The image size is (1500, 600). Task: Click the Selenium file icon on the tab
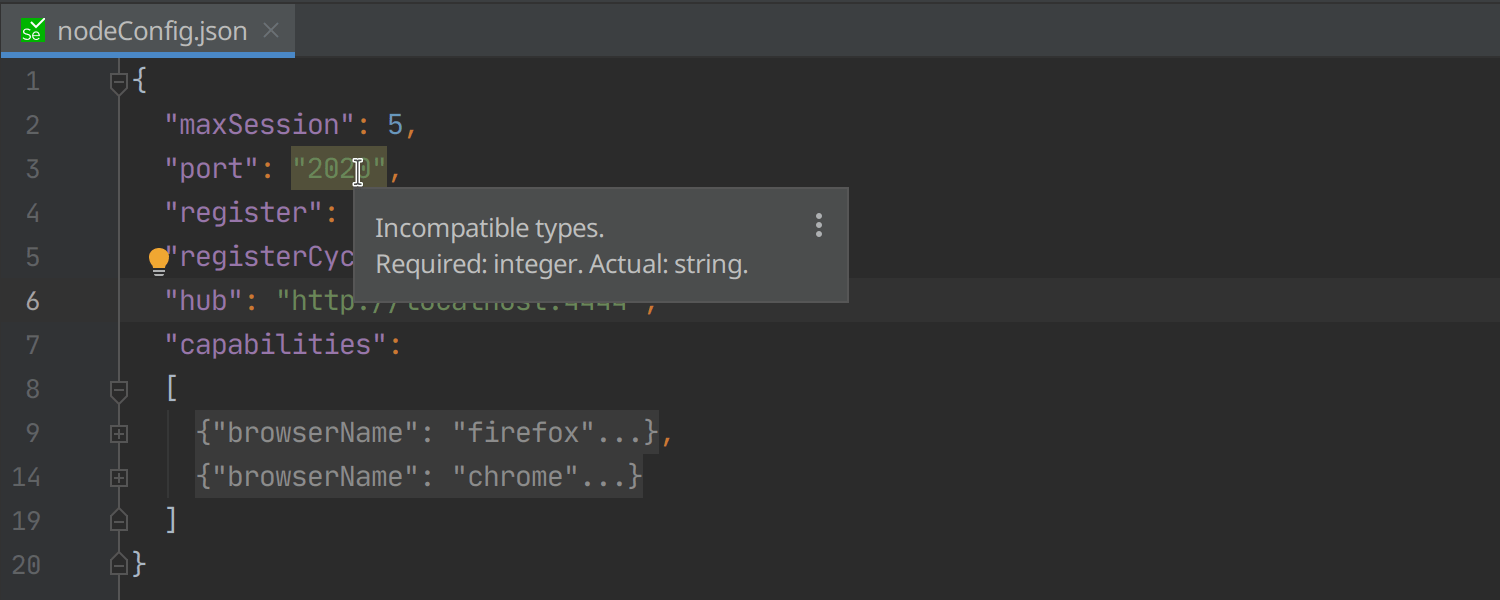point(33,30)
